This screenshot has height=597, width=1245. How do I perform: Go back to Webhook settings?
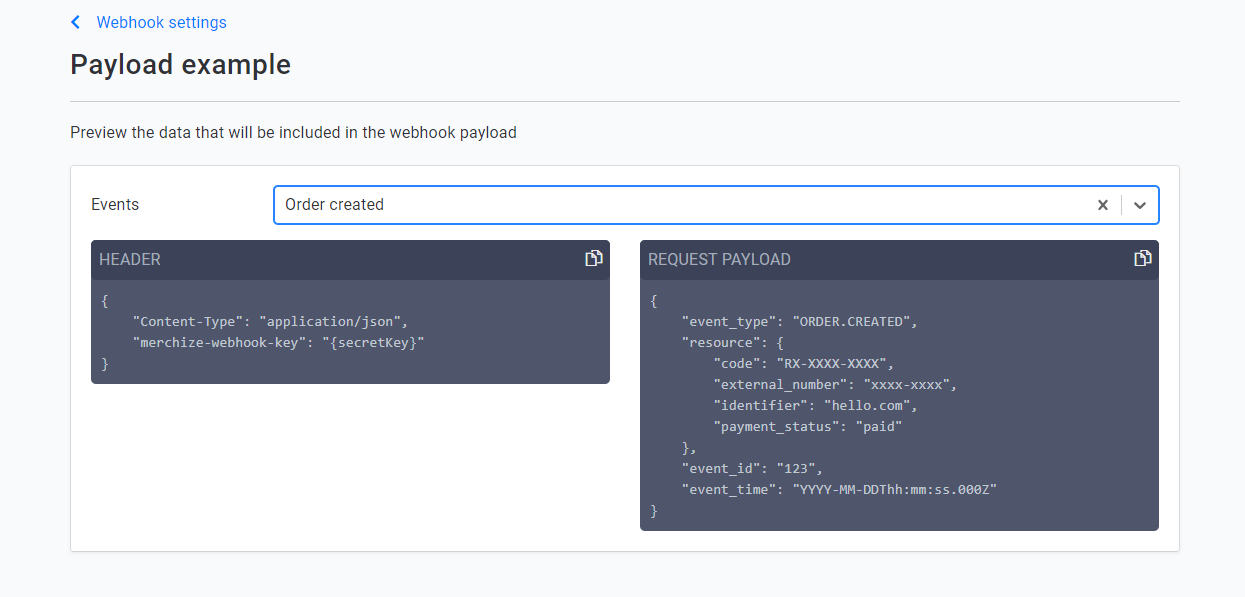click(161, 22)
